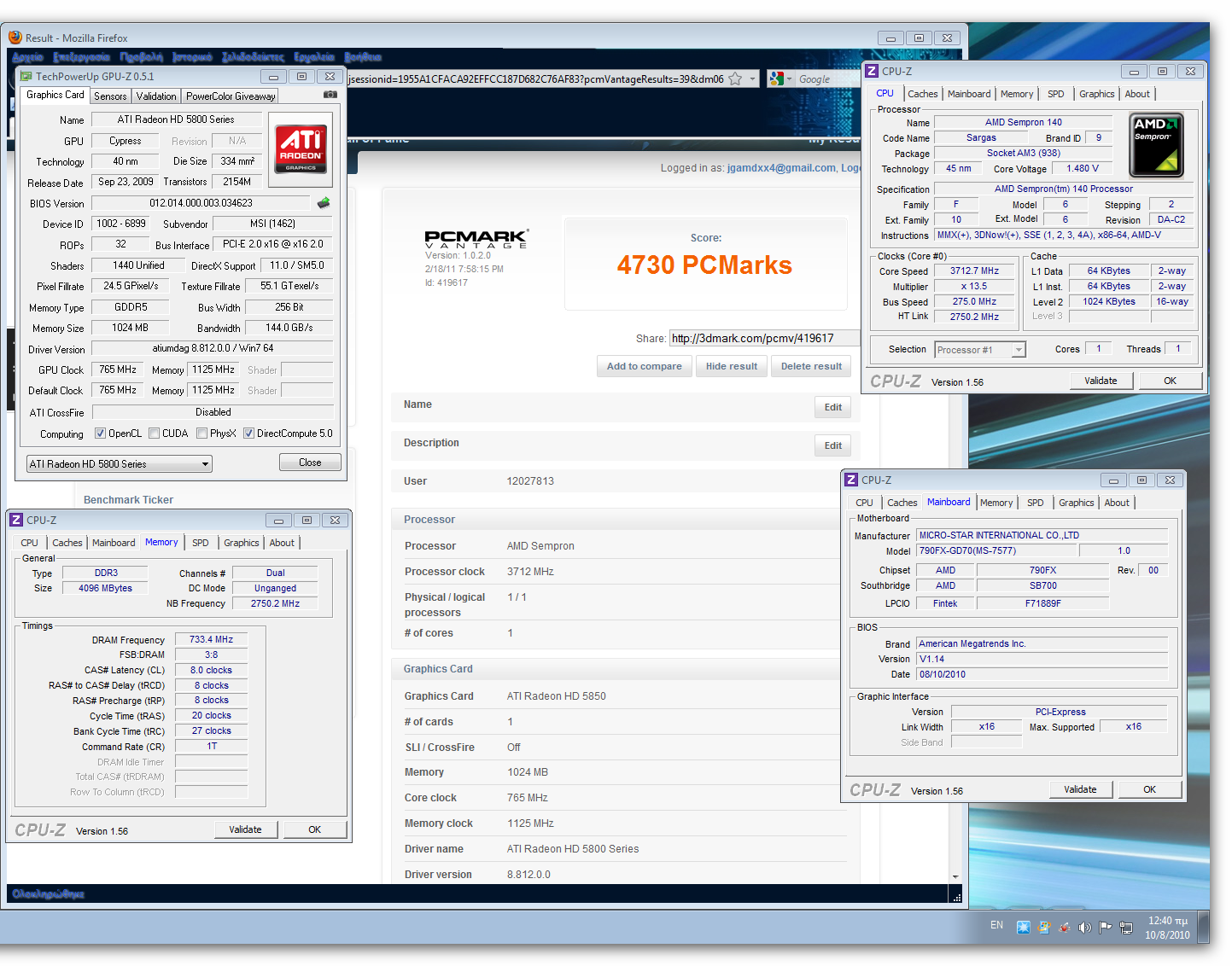
Task: Bookmark this page with the star icon
Action: pyautogui.click(x=735, y=79)
